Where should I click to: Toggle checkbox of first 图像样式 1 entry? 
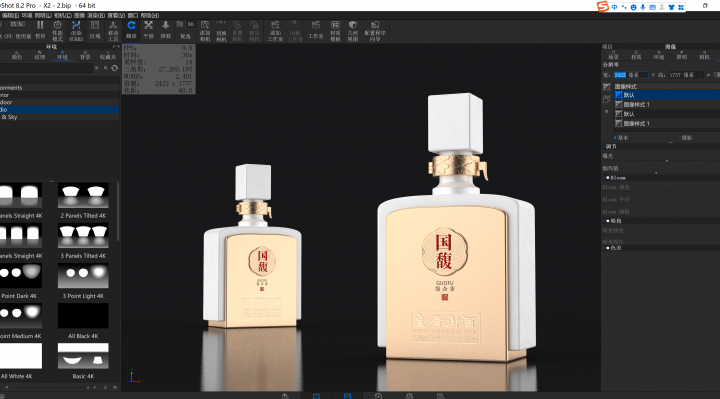coord(619,105)
